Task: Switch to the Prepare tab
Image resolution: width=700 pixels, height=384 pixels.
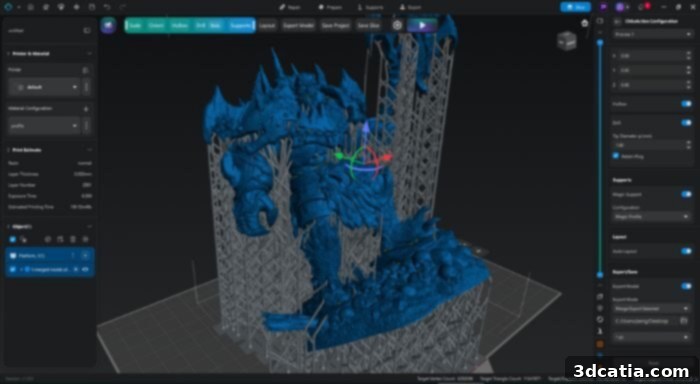Action: 330,7
